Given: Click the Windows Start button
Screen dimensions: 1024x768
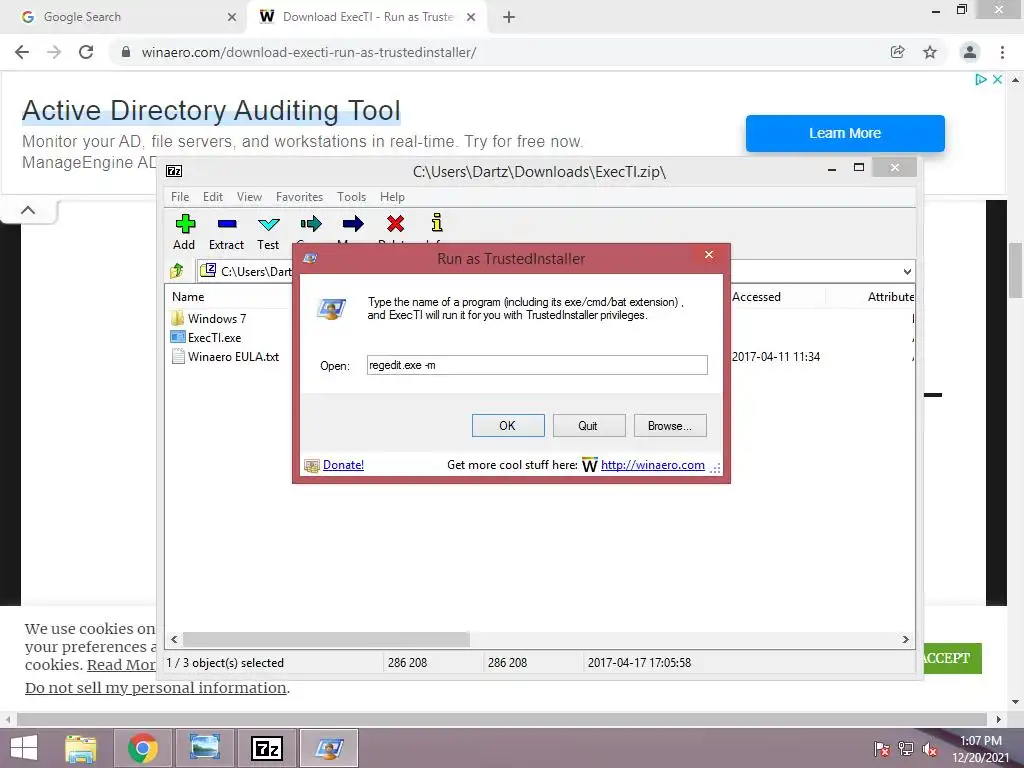Looking at the screenshot, I should click(24, 748).
